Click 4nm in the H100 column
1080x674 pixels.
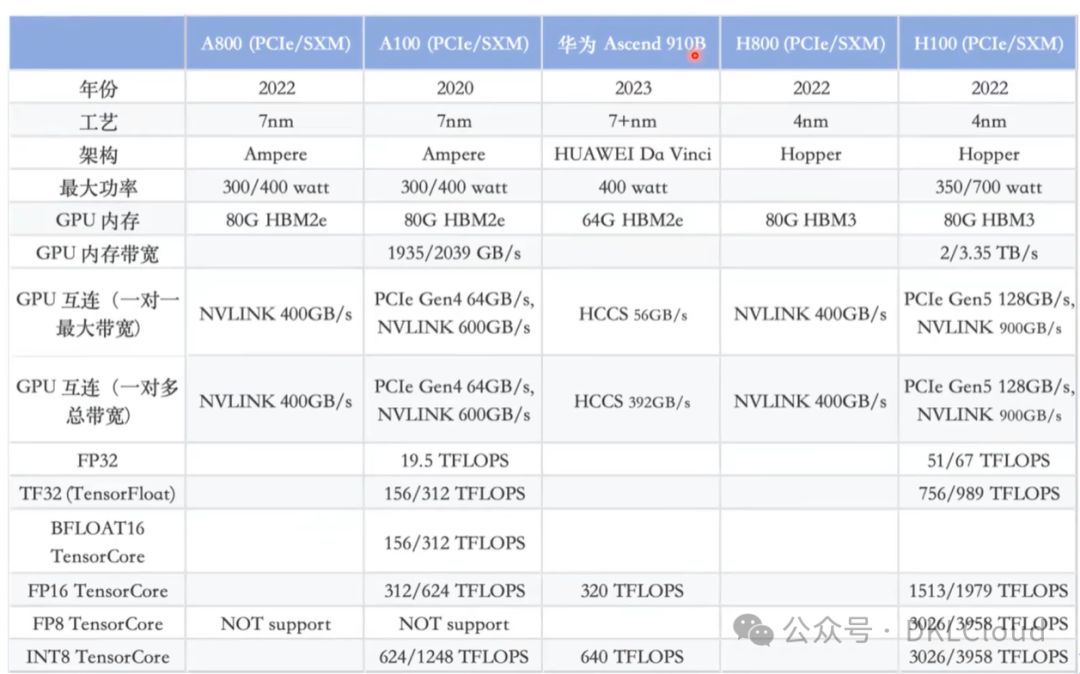[988, 121]
